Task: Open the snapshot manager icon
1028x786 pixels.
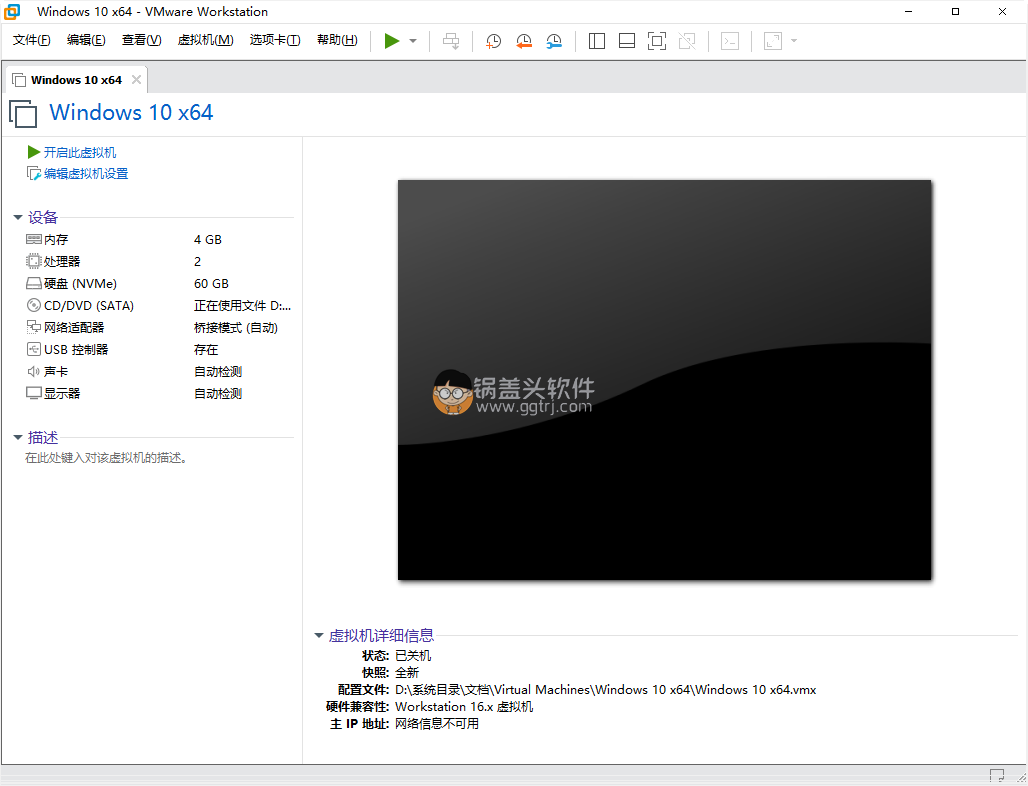Action: pos(554,41)
